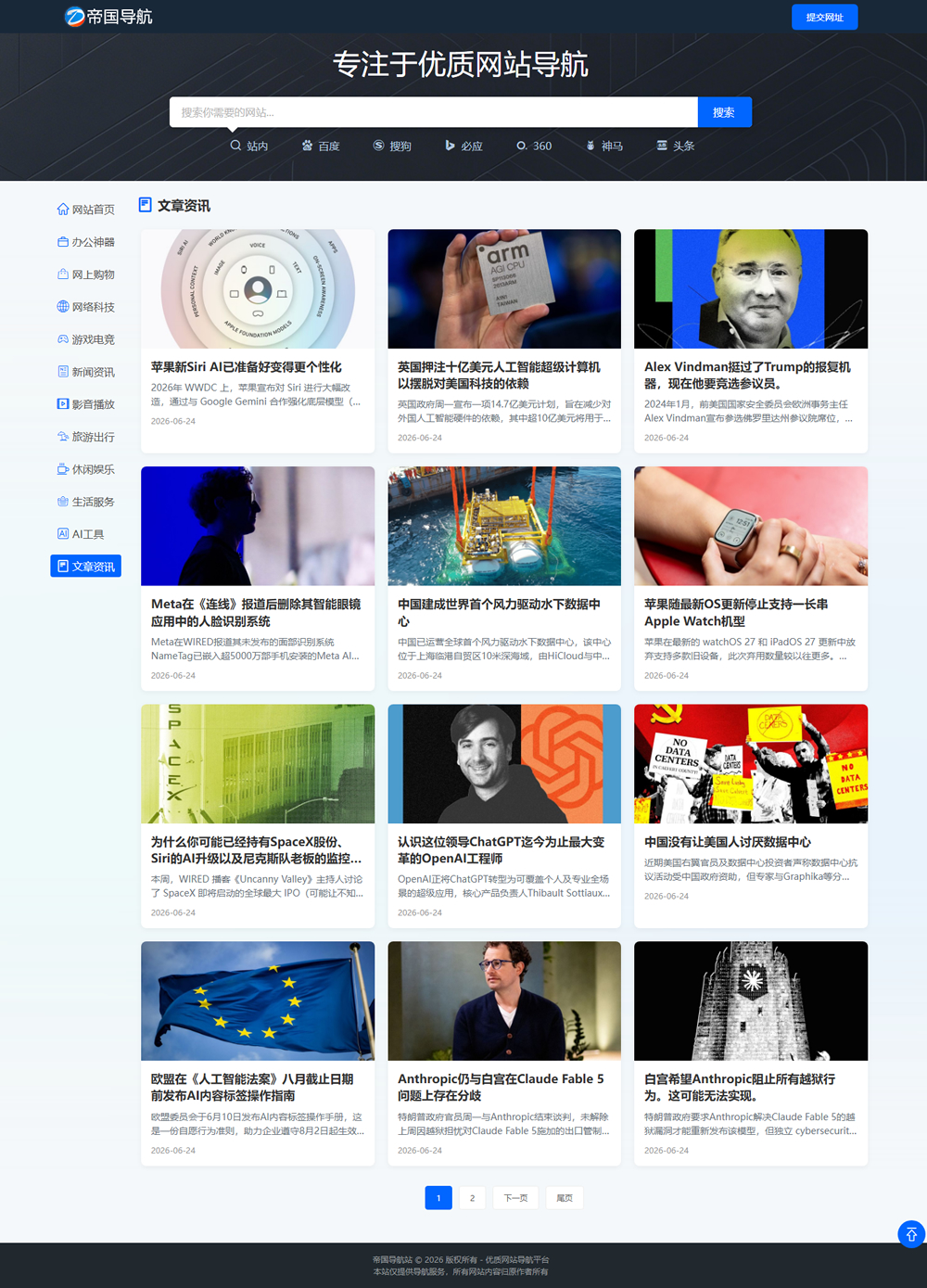This screenshot has height=1288, width=927.
Task: Switch search engine to 站内
Action: pos(249,146)
